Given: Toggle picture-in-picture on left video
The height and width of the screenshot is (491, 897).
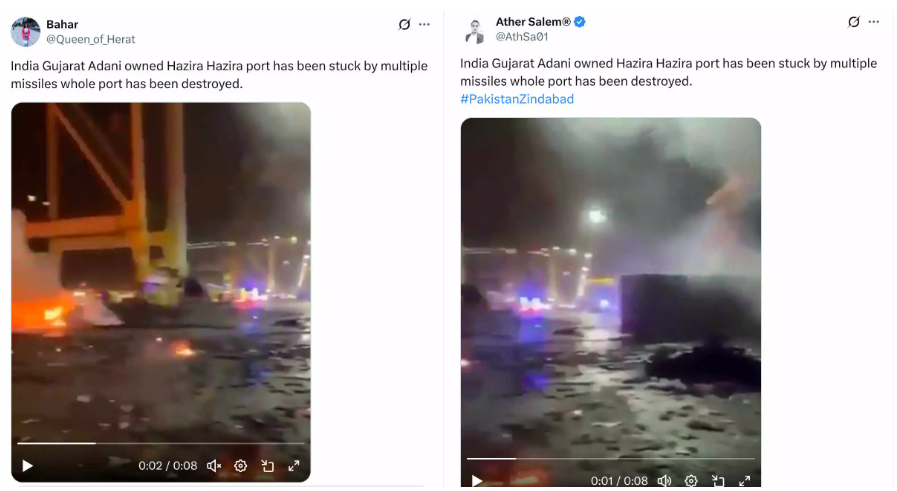Looking at the screenshot, I should point(267,466).
